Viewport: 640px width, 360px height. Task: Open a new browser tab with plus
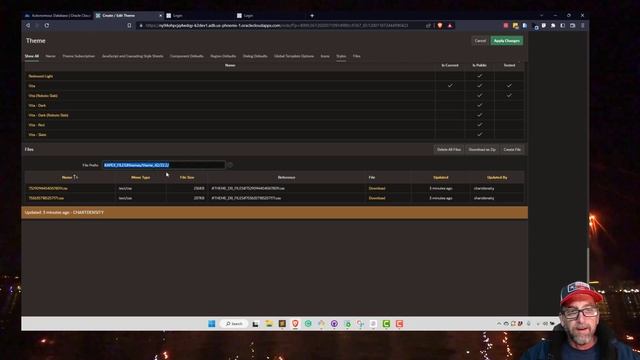click(x=312, y=16)
